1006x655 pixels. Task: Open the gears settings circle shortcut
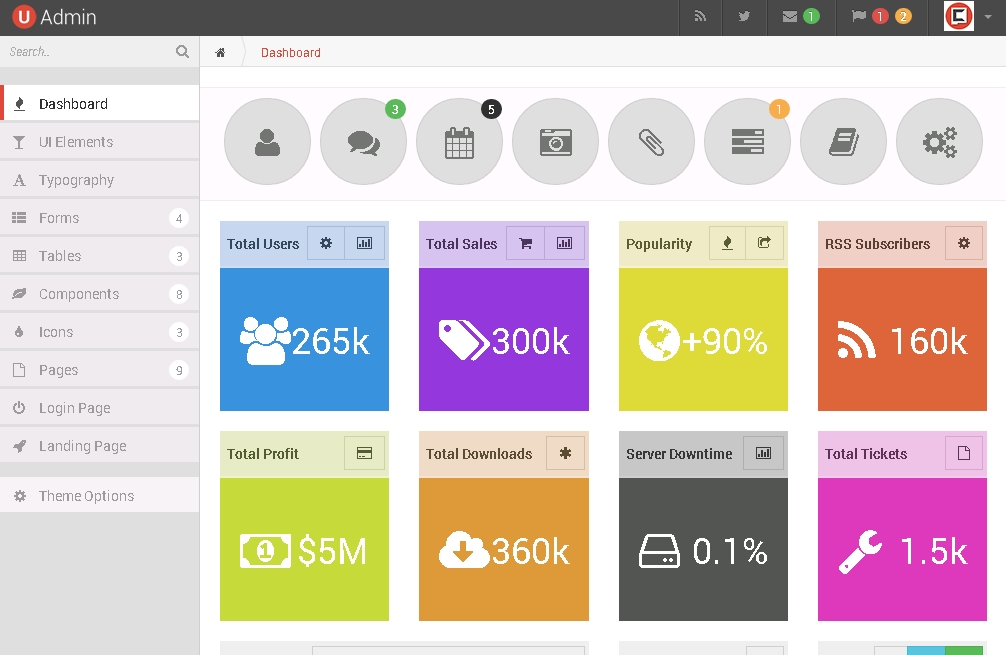939,142
